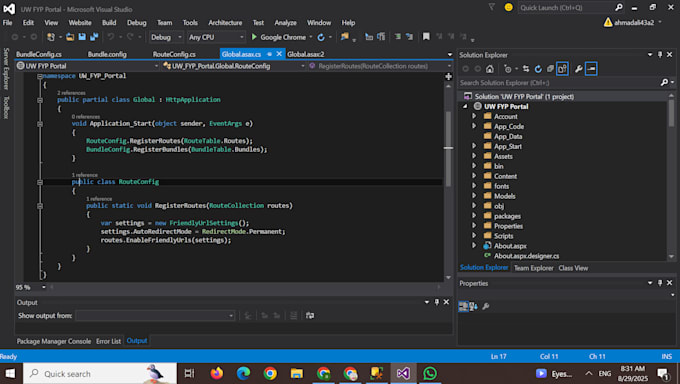Click the Search Solution Explorer field
This screenshot has width=680, height=384.
[x=559, y=82]
